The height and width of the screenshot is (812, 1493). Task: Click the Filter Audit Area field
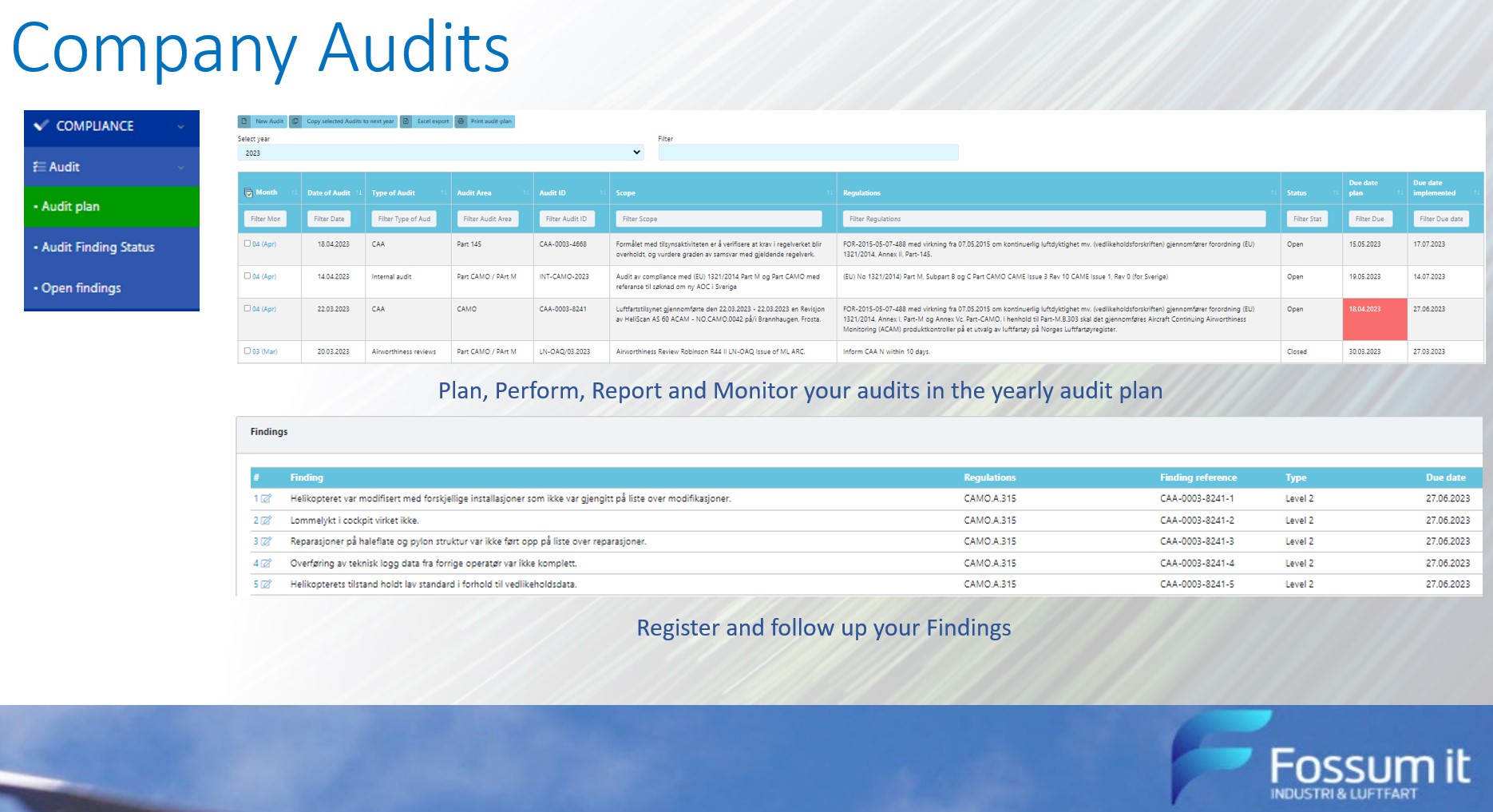[488, 219]
